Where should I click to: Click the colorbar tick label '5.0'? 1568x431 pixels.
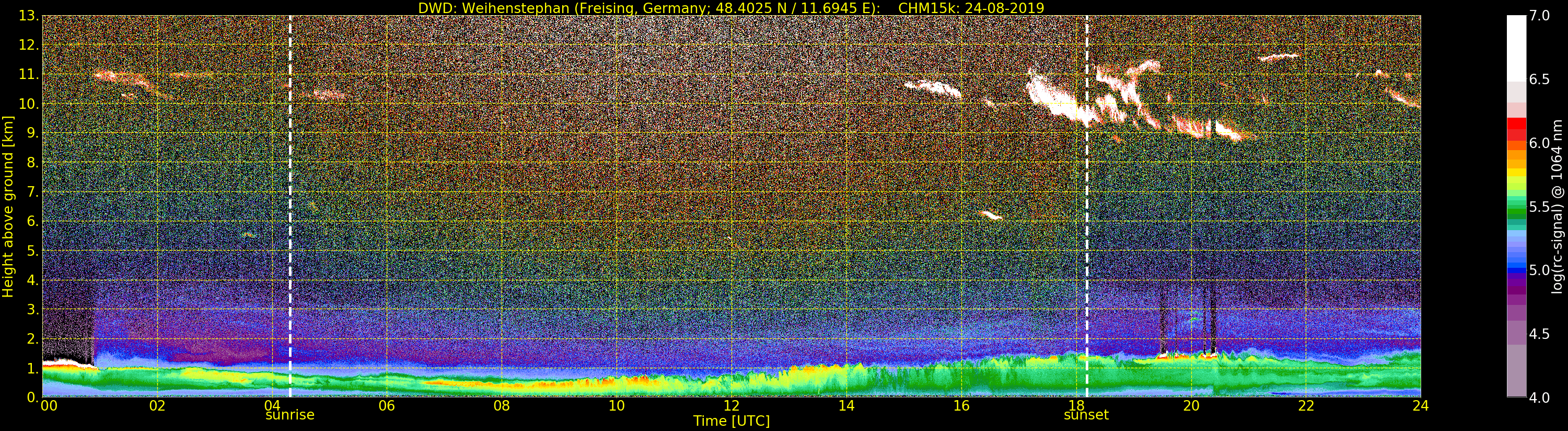coord(1539,270)
